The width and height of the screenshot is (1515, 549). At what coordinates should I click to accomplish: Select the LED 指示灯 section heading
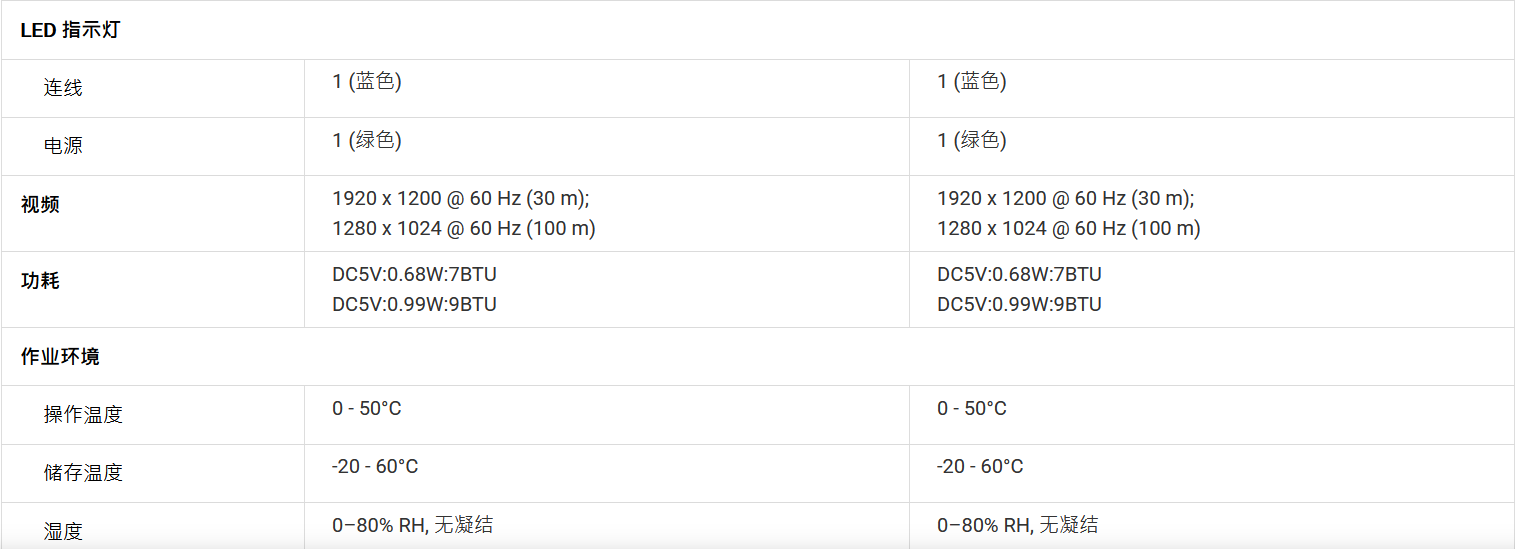click(70, 30)
